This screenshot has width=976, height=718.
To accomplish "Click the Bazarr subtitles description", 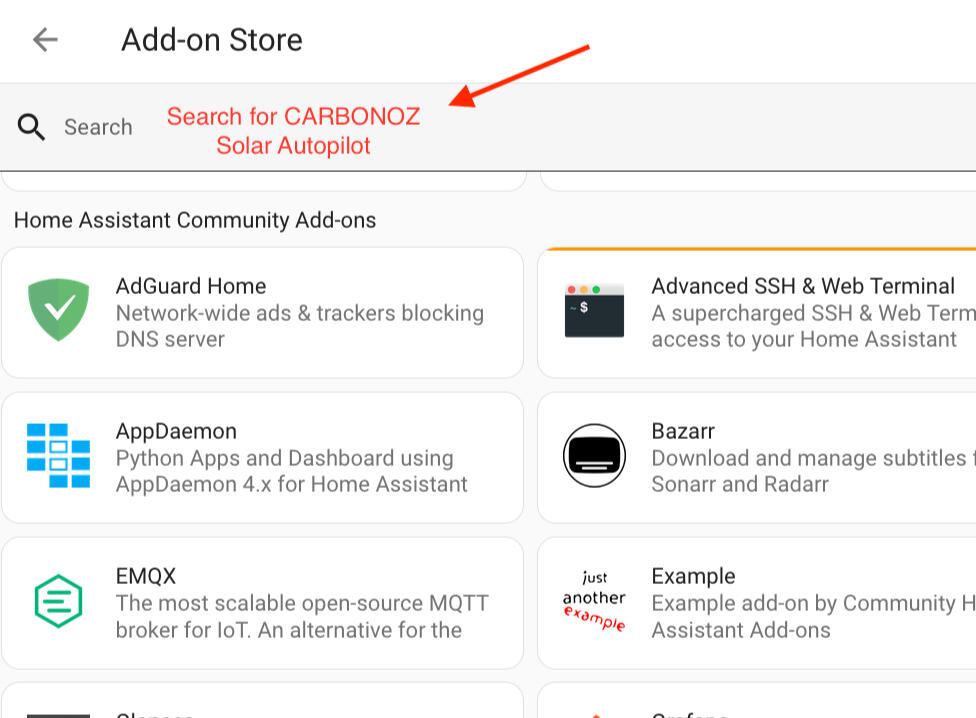I will 808,471.
